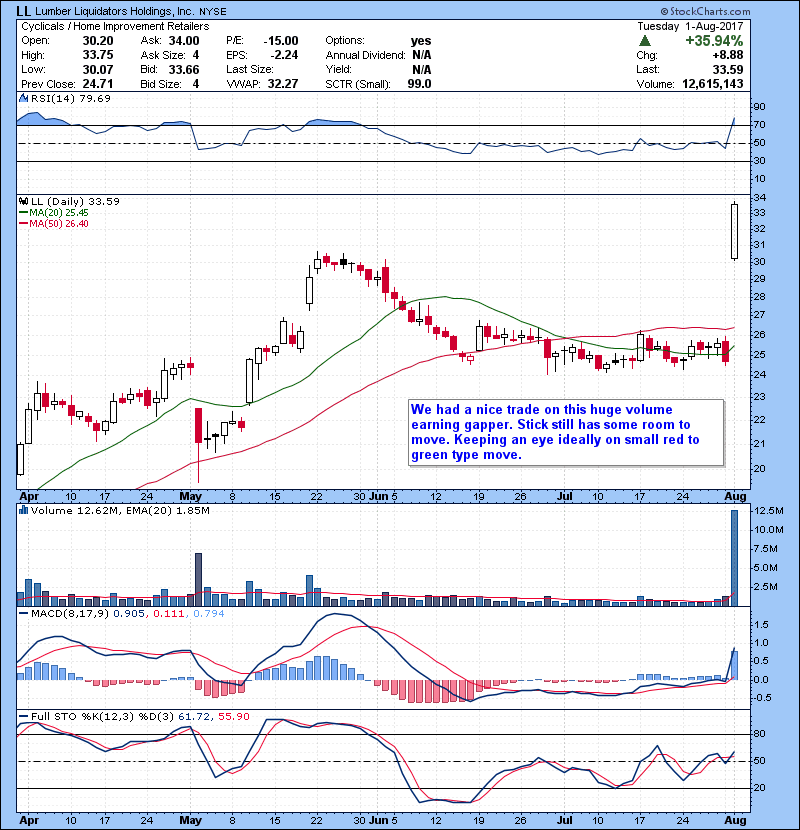The width and height of the screenshot is (800, 830).
Task: Click the green MA(20) legend line
Action: pyautogui.click(x=23, y=213)
